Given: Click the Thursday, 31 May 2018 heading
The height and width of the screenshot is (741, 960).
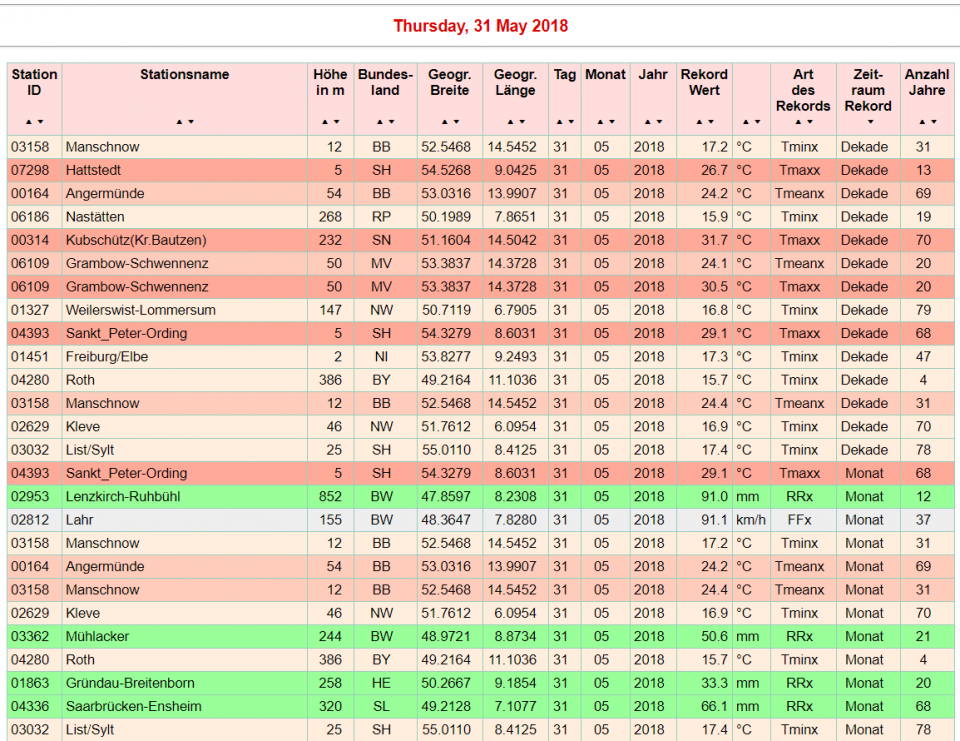Looking at the screenshot, I should click(x=480, y=26).
